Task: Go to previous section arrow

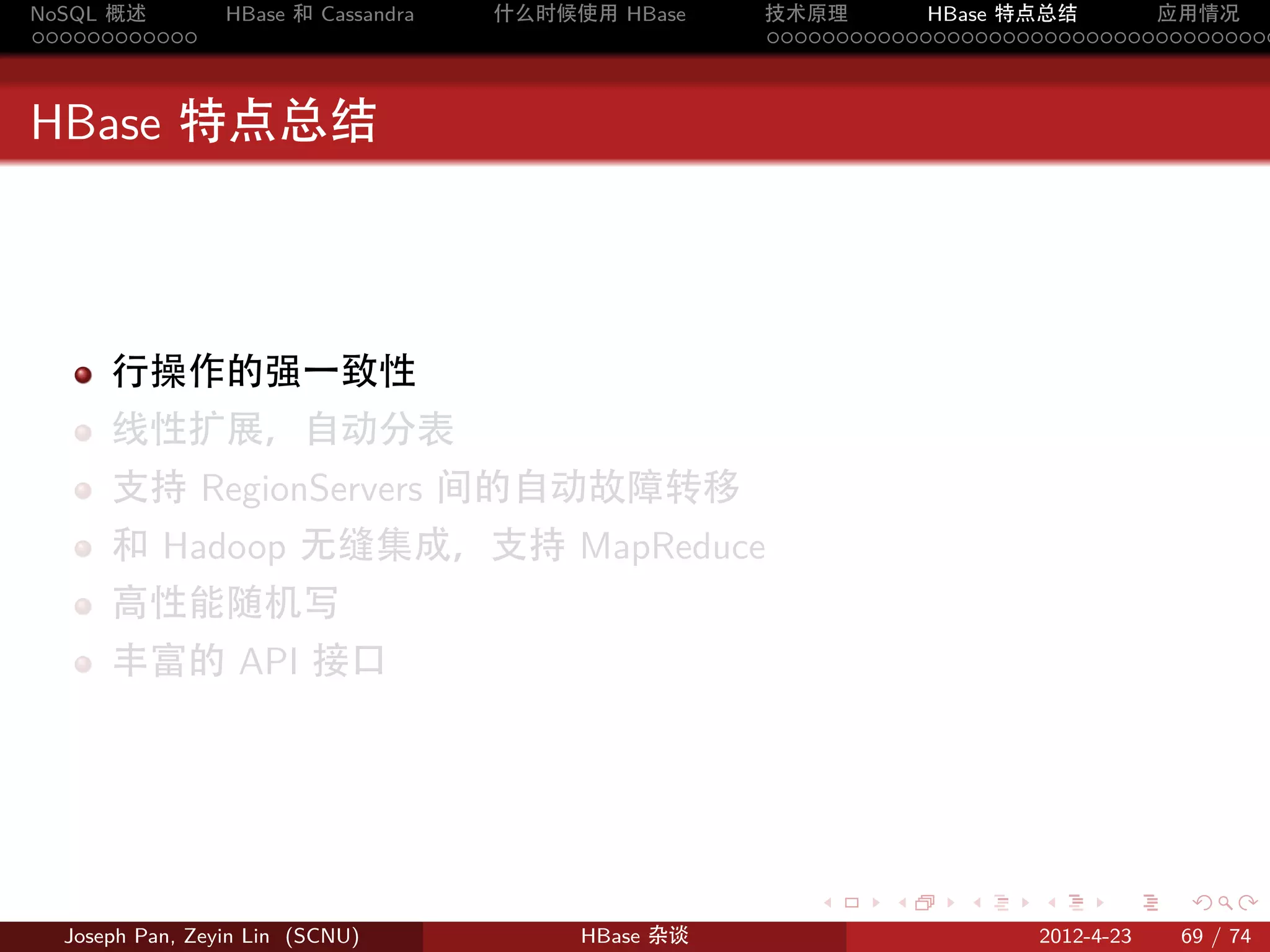Action: point(1052,903)
